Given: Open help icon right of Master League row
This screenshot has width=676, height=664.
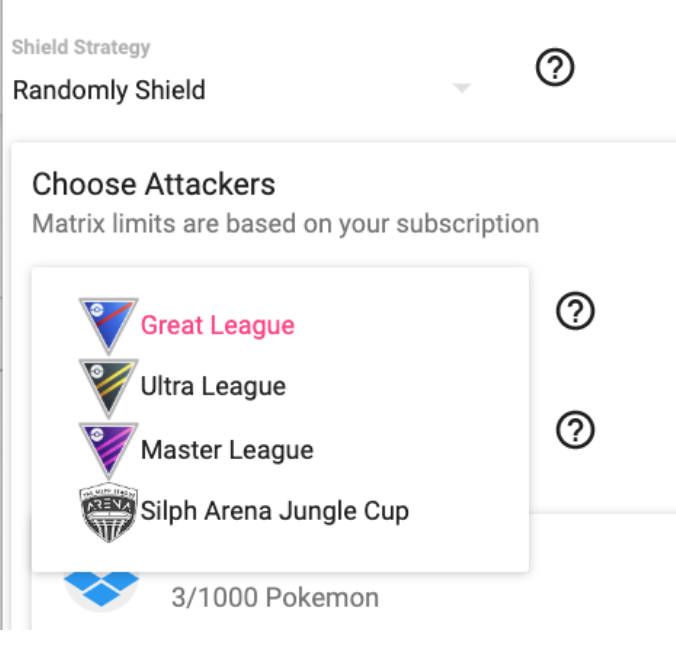Looking at the screenshot, I should click(575, 430).
